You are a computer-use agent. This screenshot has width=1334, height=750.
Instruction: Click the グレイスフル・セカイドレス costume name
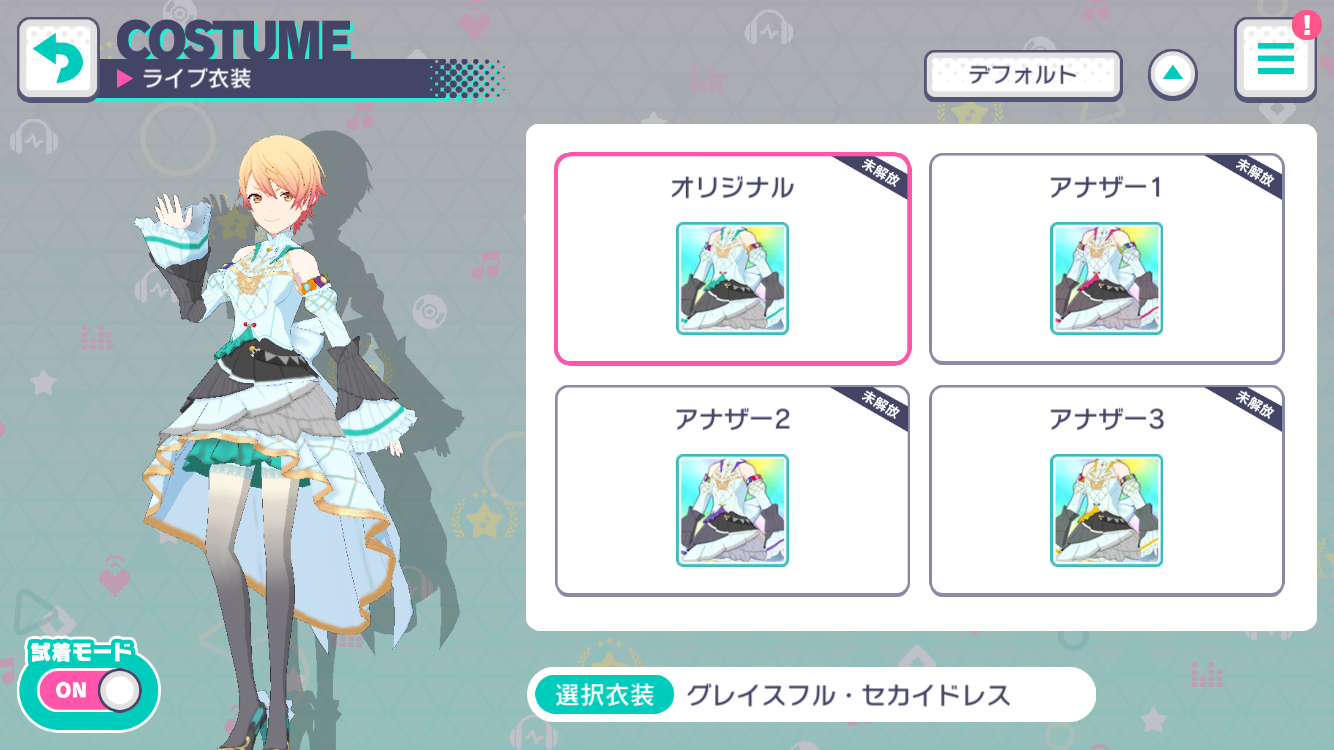click(848, 695)
